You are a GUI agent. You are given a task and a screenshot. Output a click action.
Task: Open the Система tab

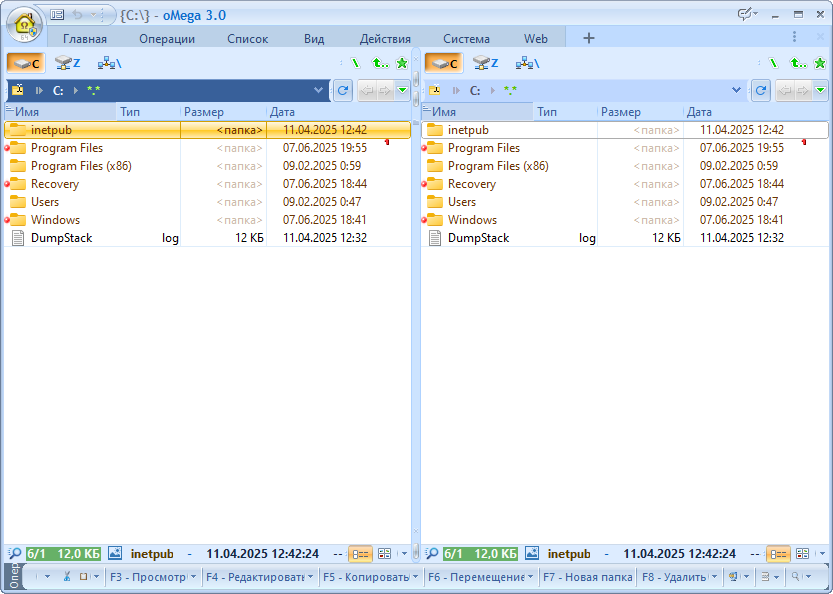click(466, 39)
